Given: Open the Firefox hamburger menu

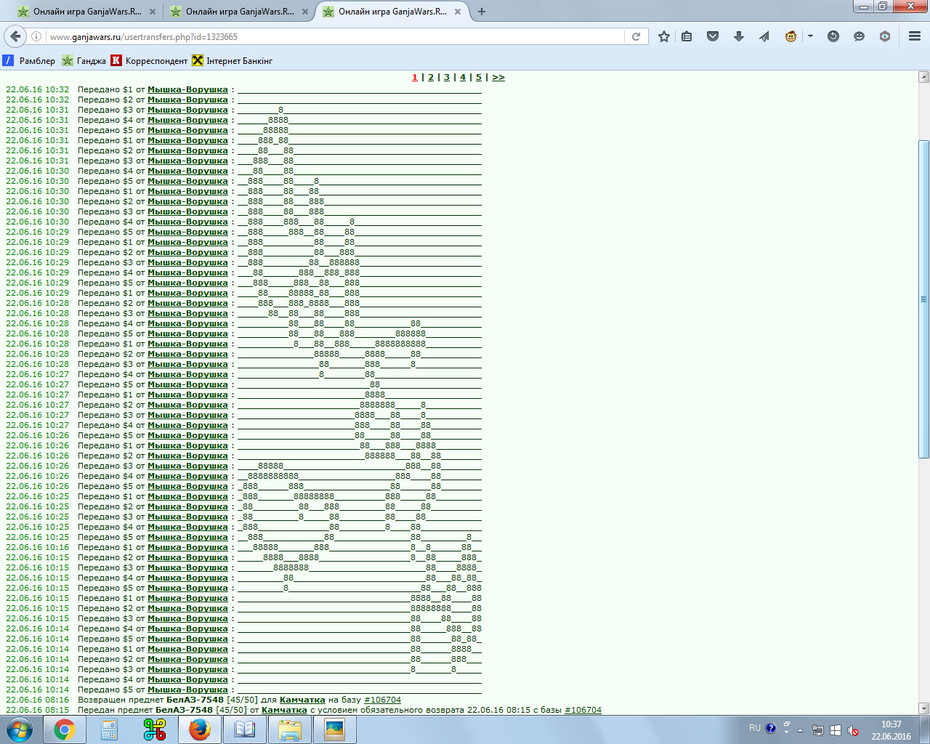Looking at the screenshot, I should tap(915, 37).
